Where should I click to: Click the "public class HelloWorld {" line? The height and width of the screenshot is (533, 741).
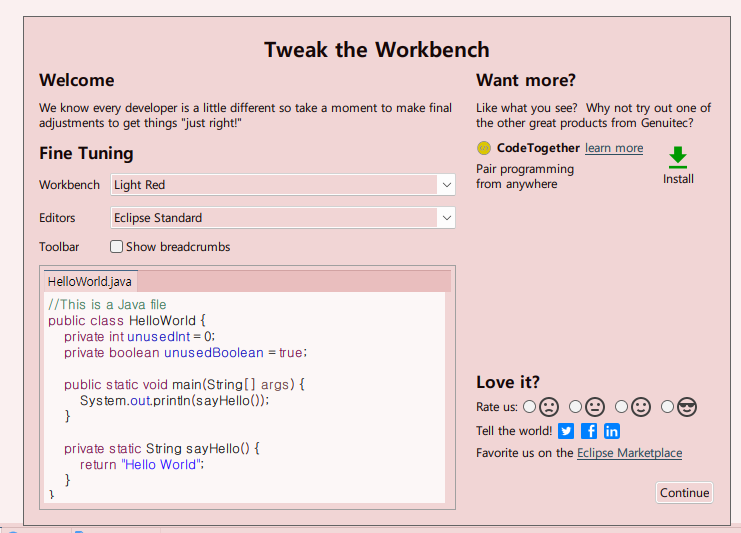tap(127, 320)
